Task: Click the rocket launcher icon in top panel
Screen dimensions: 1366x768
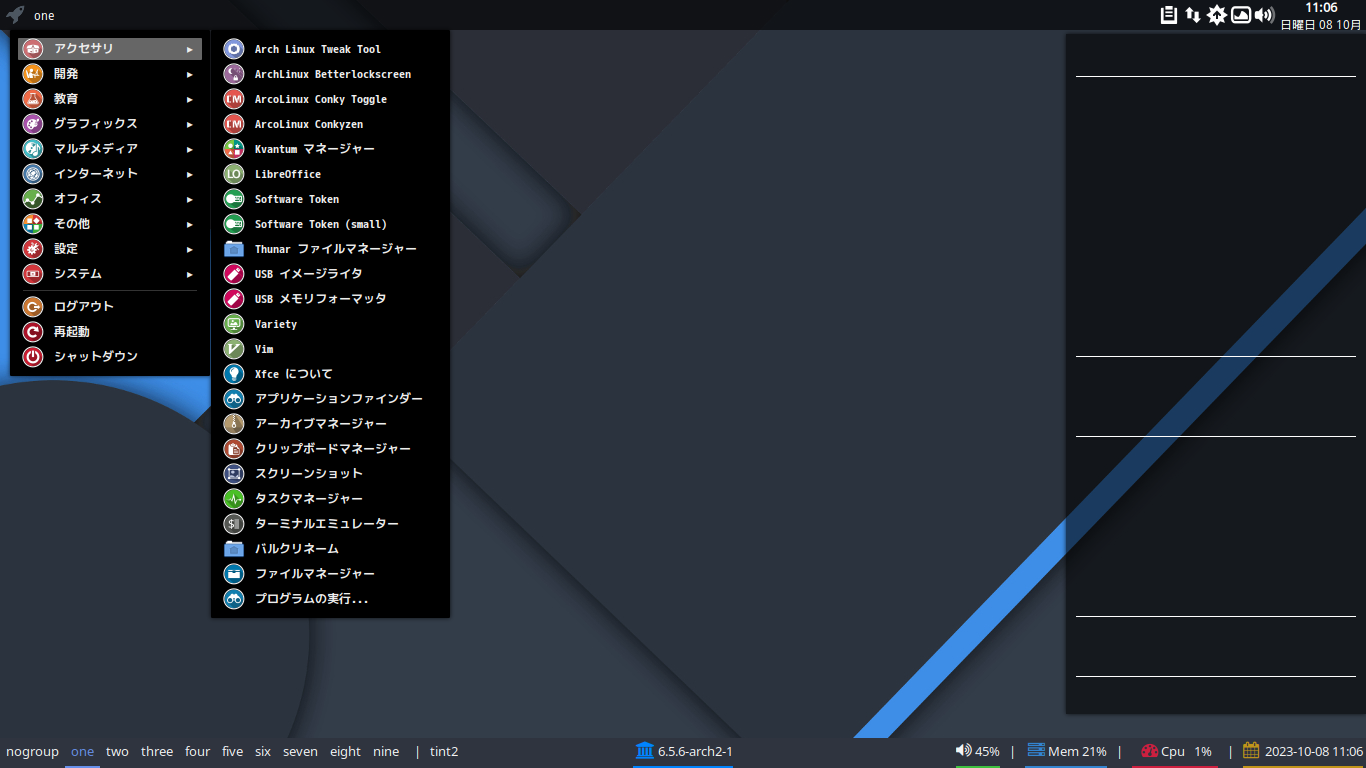Action: [x=15, y=15]
